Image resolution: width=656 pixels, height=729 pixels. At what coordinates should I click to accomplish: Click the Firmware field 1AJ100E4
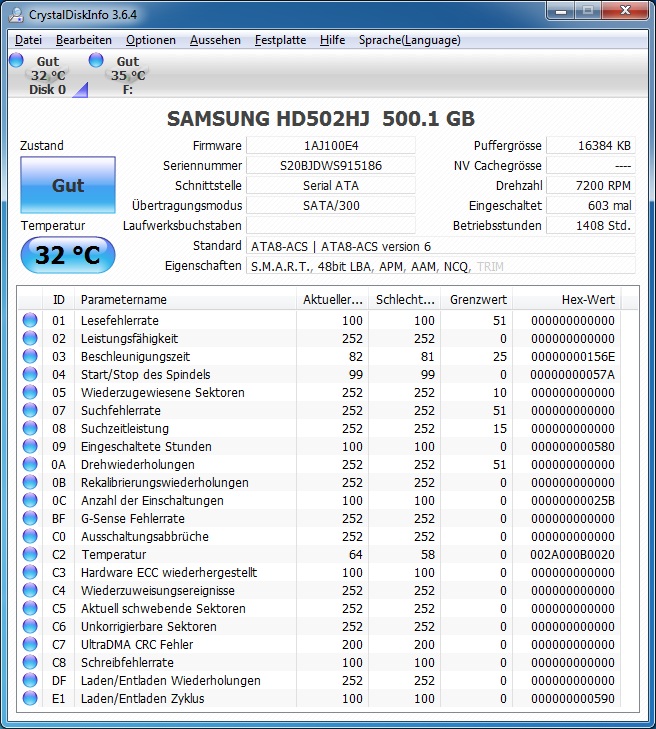tap(331, 146)
